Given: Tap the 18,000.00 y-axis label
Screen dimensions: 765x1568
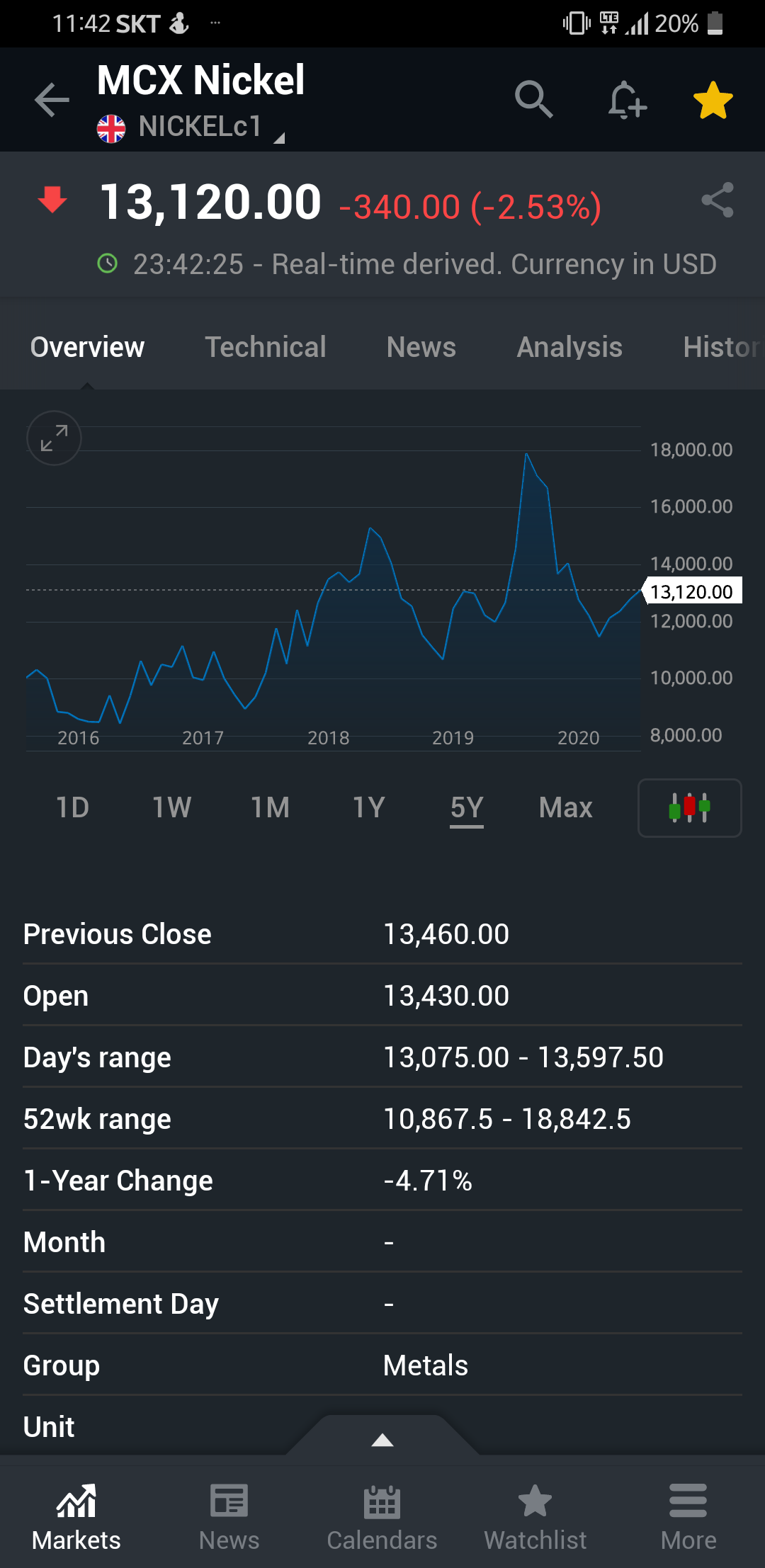Looking at the screenshot, I should [x=691, y=450].
